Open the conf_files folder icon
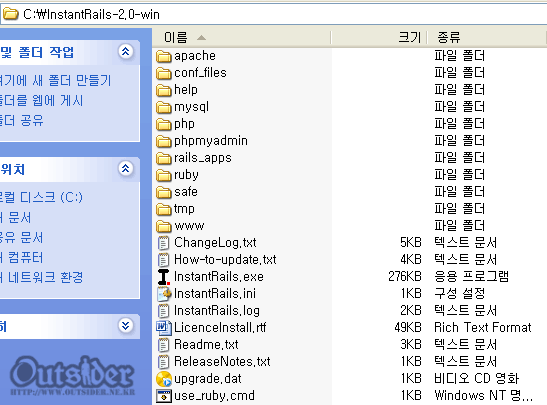This screenshot has width=547, height=405. coord(164,73)
